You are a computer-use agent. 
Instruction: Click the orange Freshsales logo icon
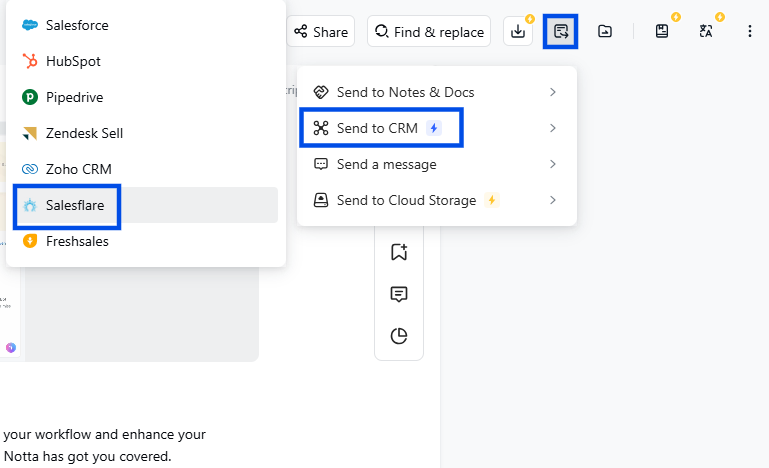click(x=30, y=241)
